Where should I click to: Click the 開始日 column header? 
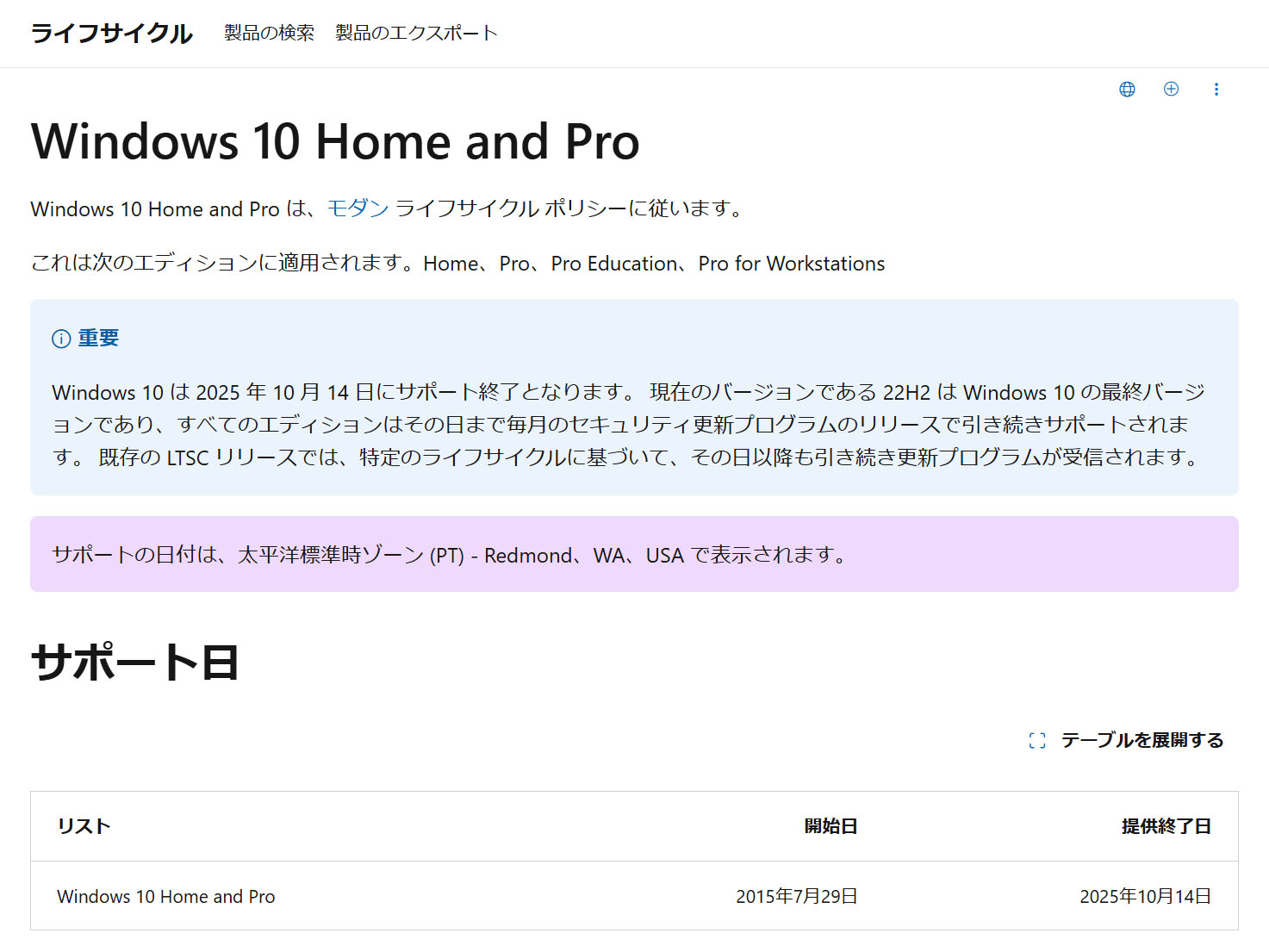click(x=830, y=826)
